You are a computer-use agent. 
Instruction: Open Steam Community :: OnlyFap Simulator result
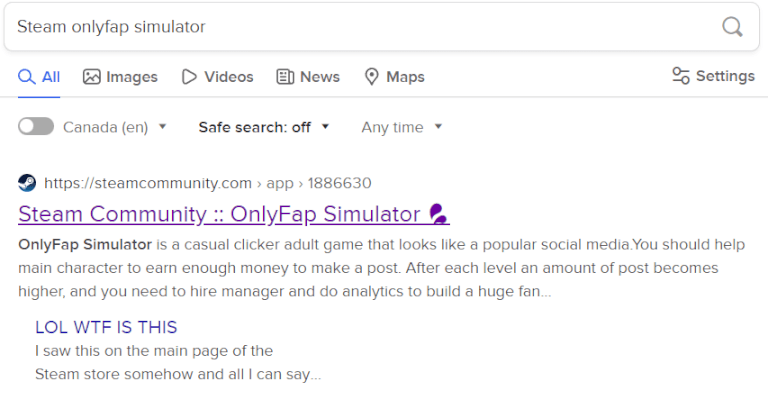(234, 214)
